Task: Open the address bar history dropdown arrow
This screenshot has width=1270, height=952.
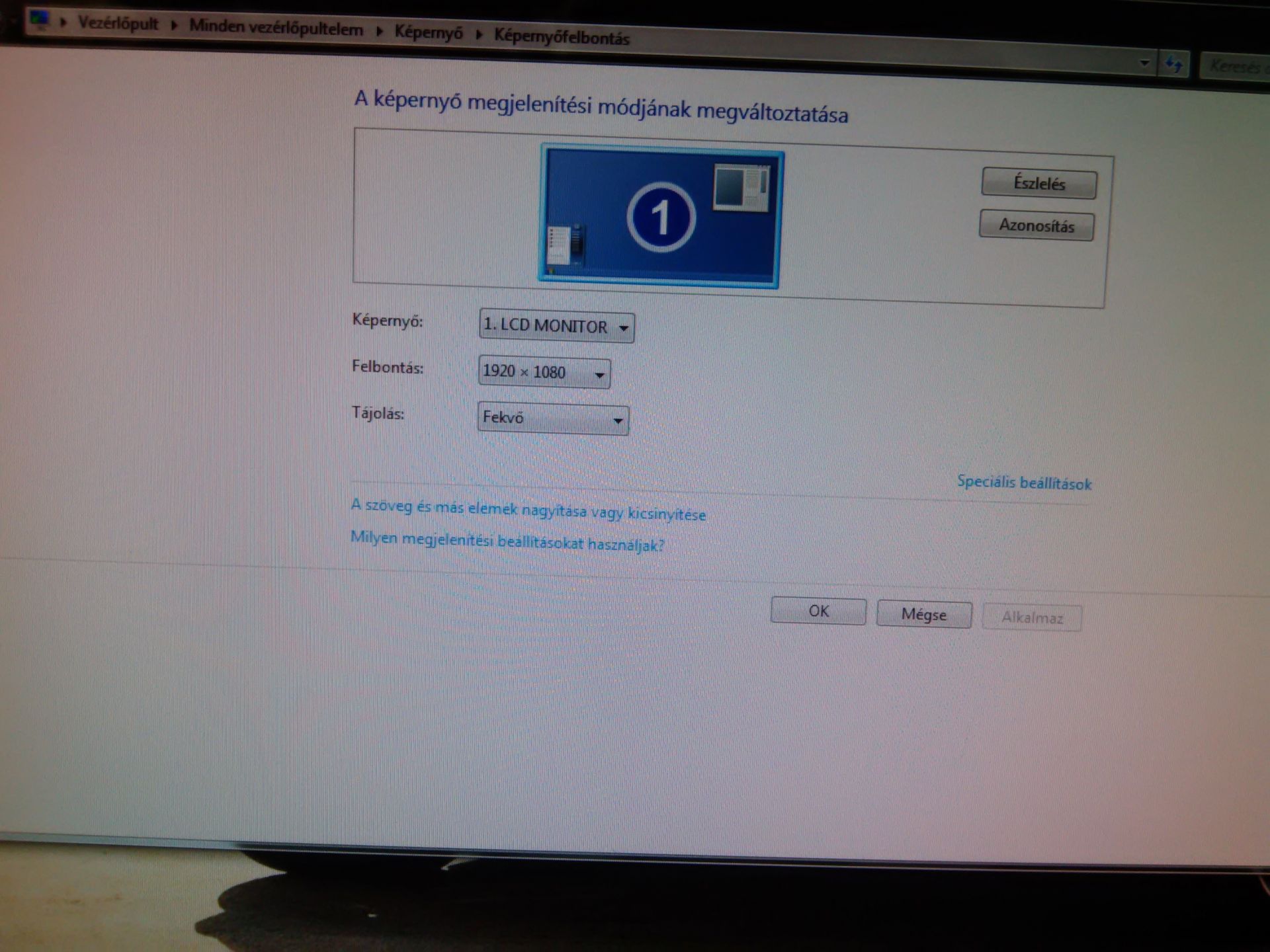Action: pos(1144,63)
